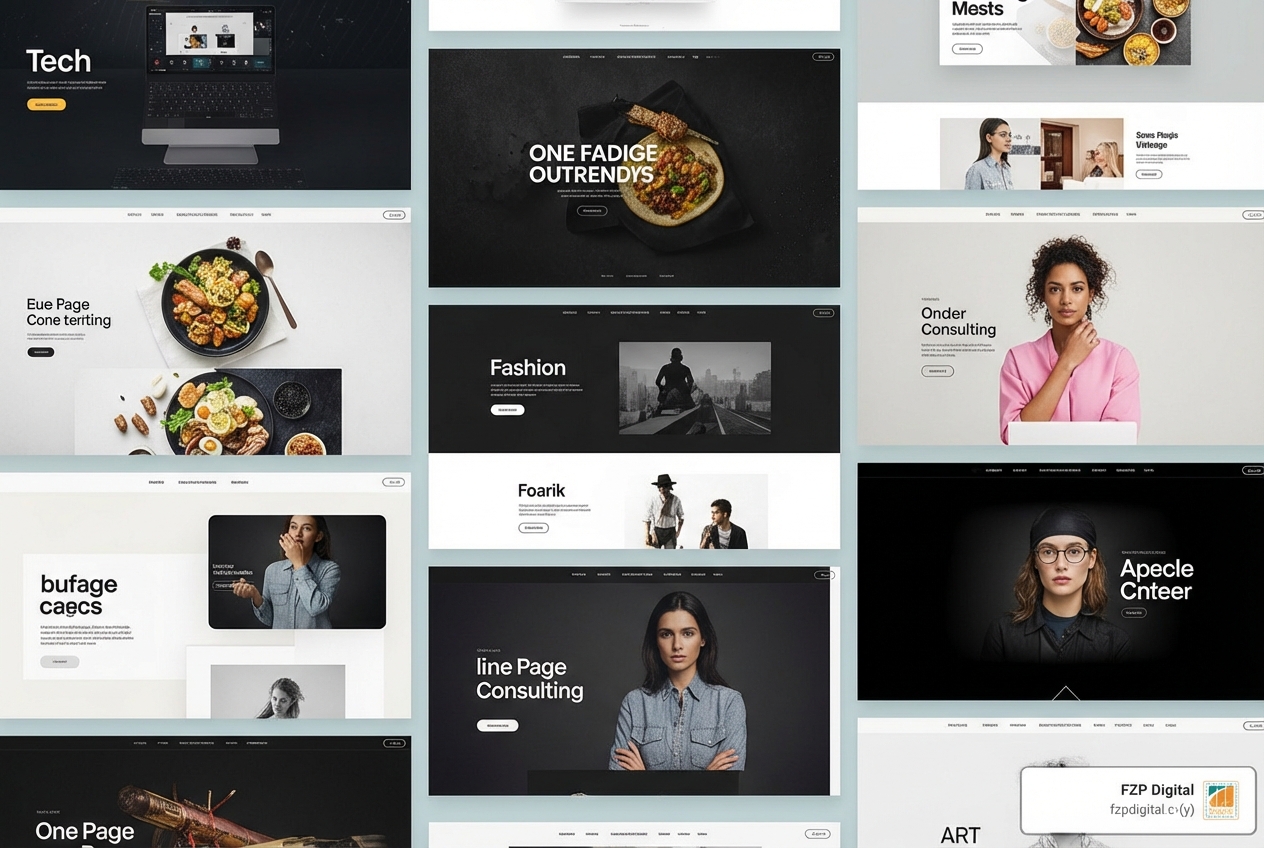The image size is (1264, 848).
Task: Click the yellow button on the Tech template
Action: (45, 103)
